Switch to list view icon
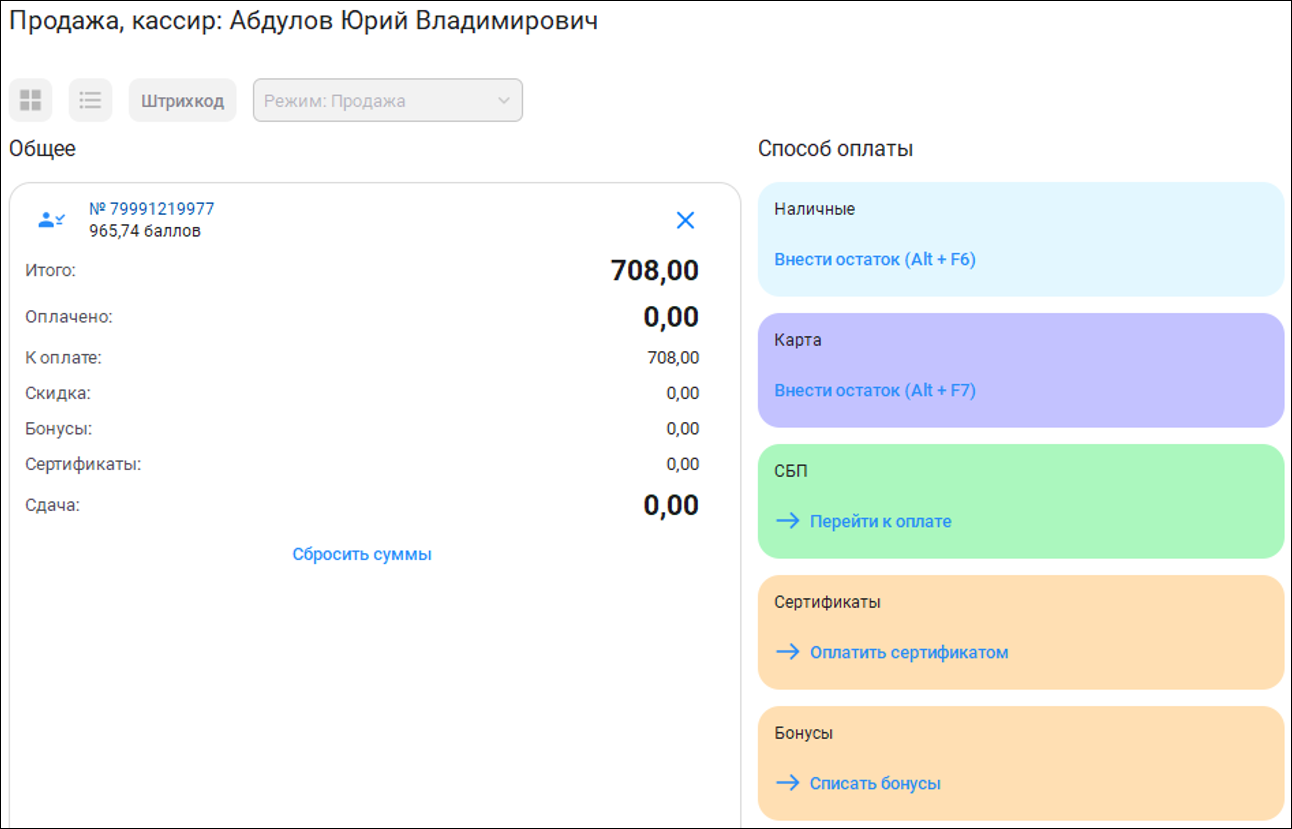Screen dimensions: 1292x829 [90, 100]
